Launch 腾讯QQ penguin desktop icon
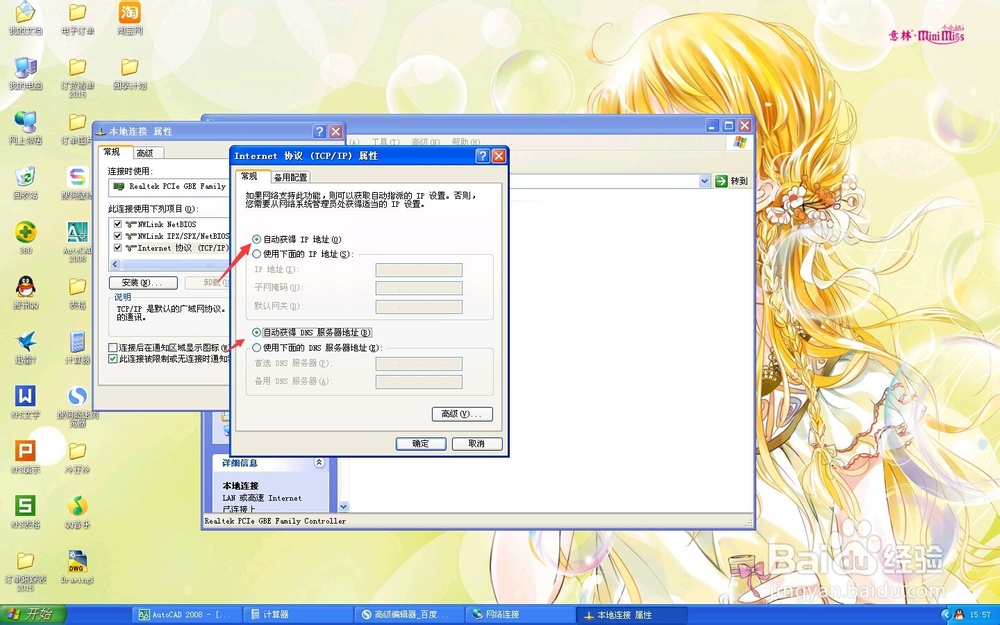 tap(25, 292)
